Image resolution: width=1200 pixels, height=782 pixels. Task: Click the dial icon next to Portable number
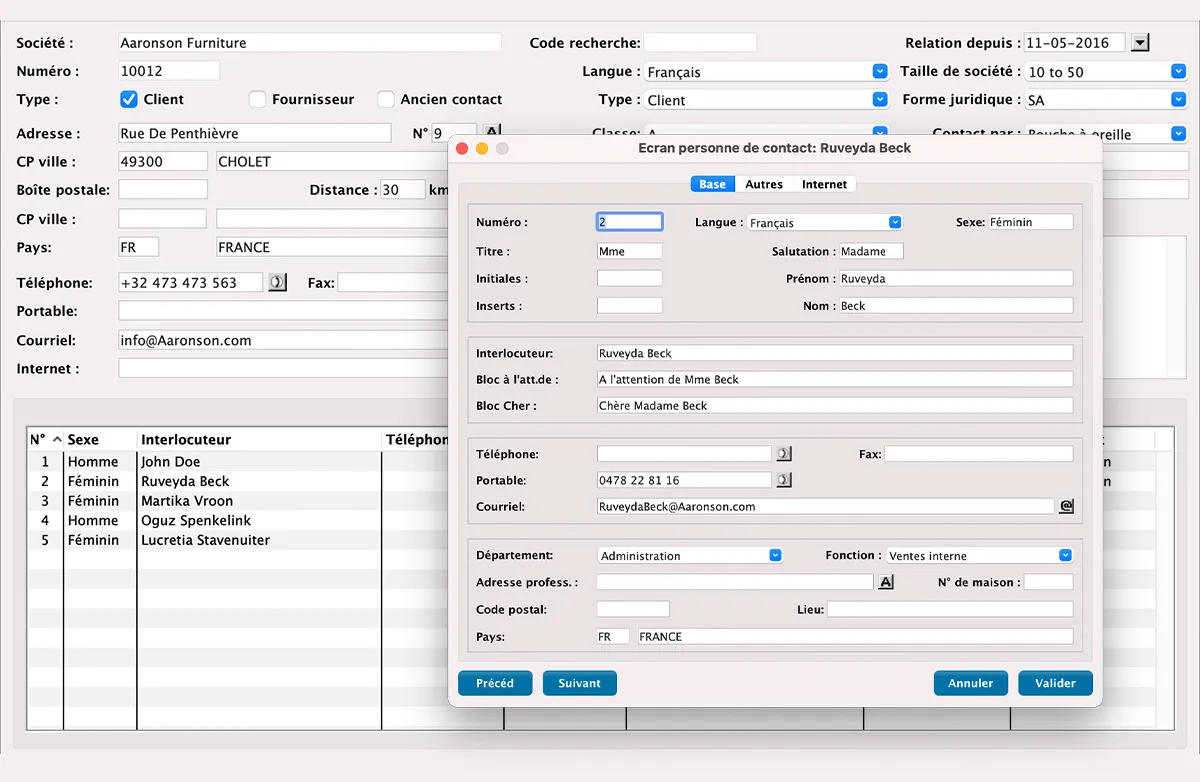783,481
